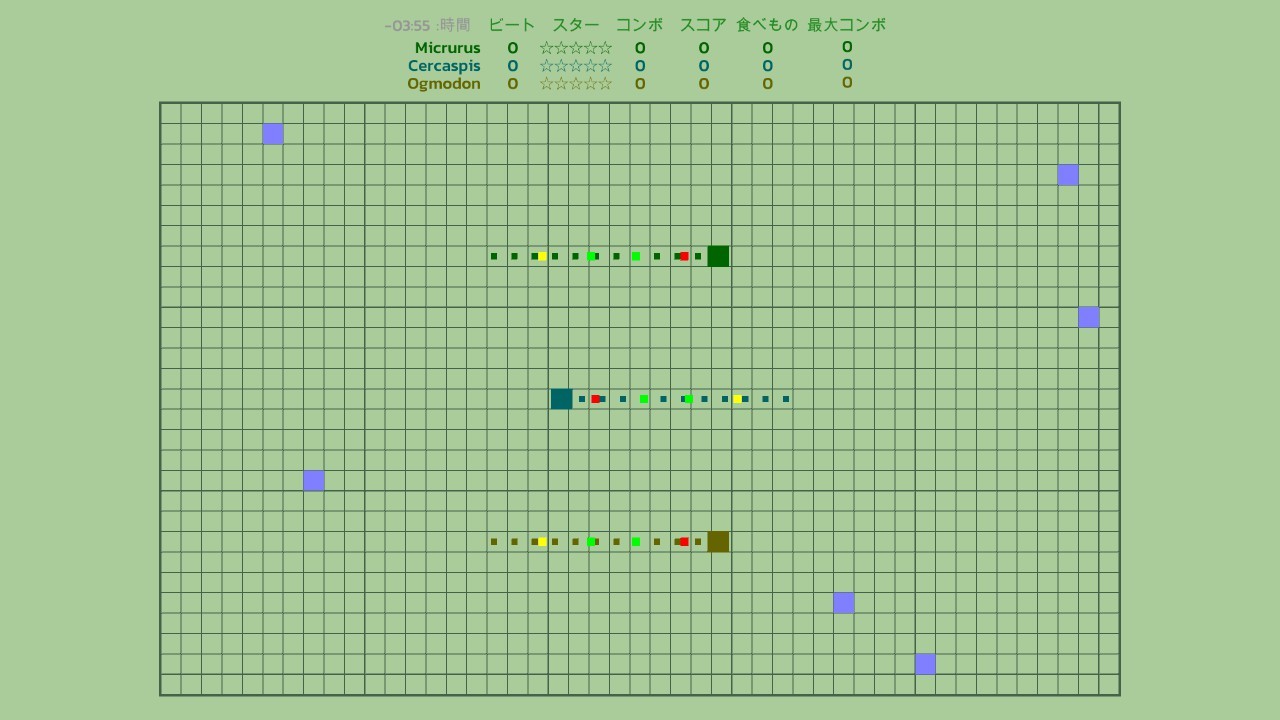The width and height of the screenshot is (1280, 720).
Task: Click the Micrurus star rating
Action: pos(576,48)
